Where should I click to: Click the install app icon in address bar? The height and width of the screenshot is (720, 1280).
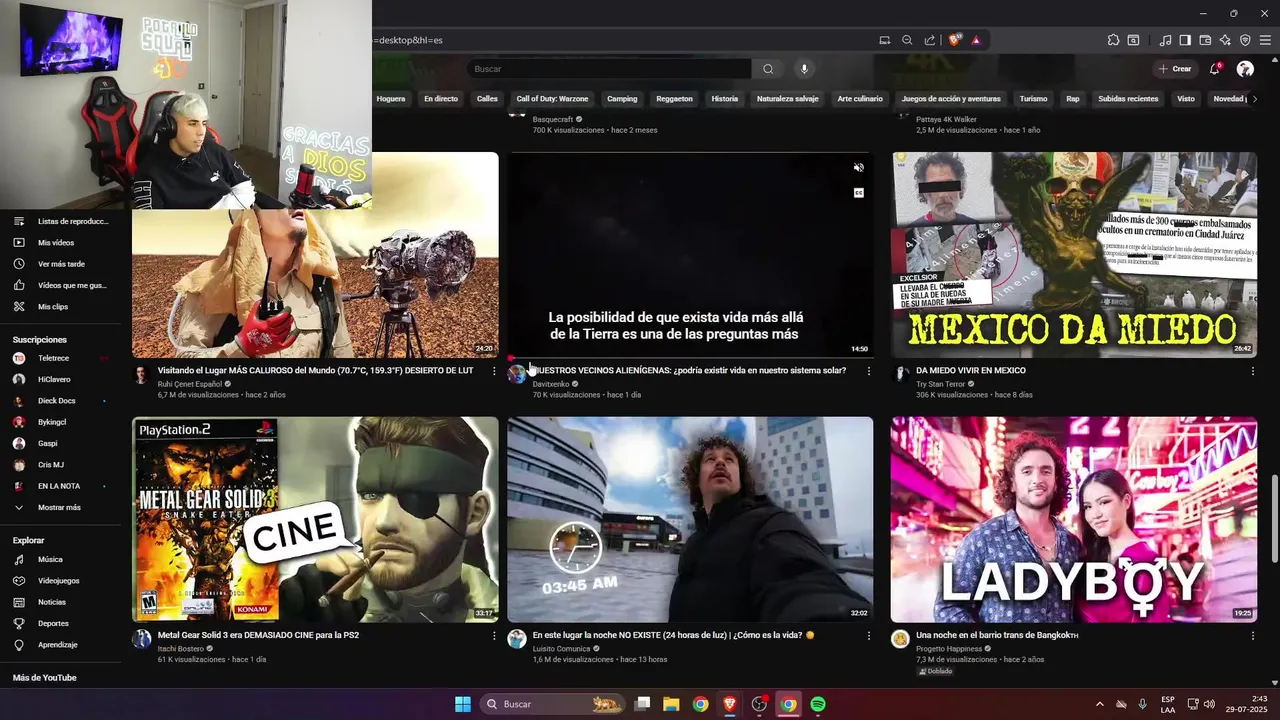pyautogui.click(x=884, y=40)
